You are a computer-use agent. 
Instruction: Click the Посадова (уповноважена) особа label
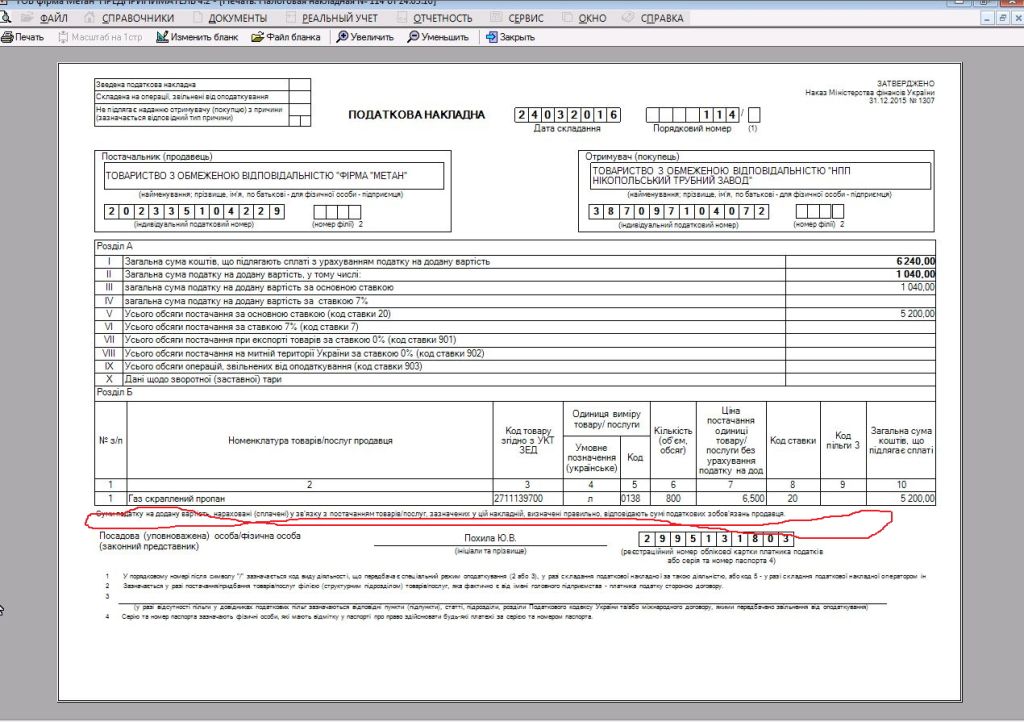(x=200, y=541)
